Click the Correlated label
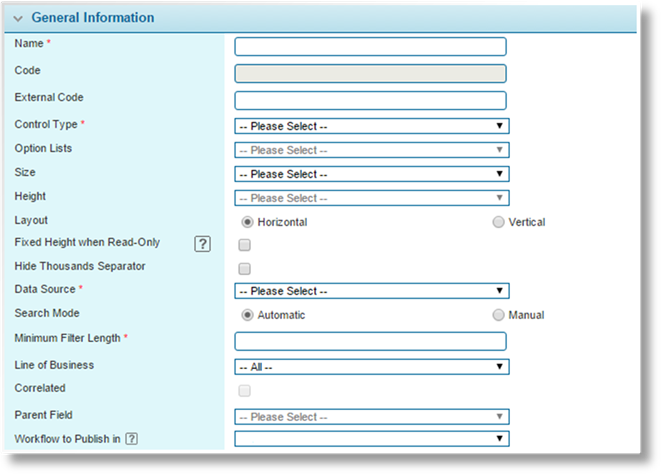The image size is (661, 474). pyautogui.click(x=40, y=388)
